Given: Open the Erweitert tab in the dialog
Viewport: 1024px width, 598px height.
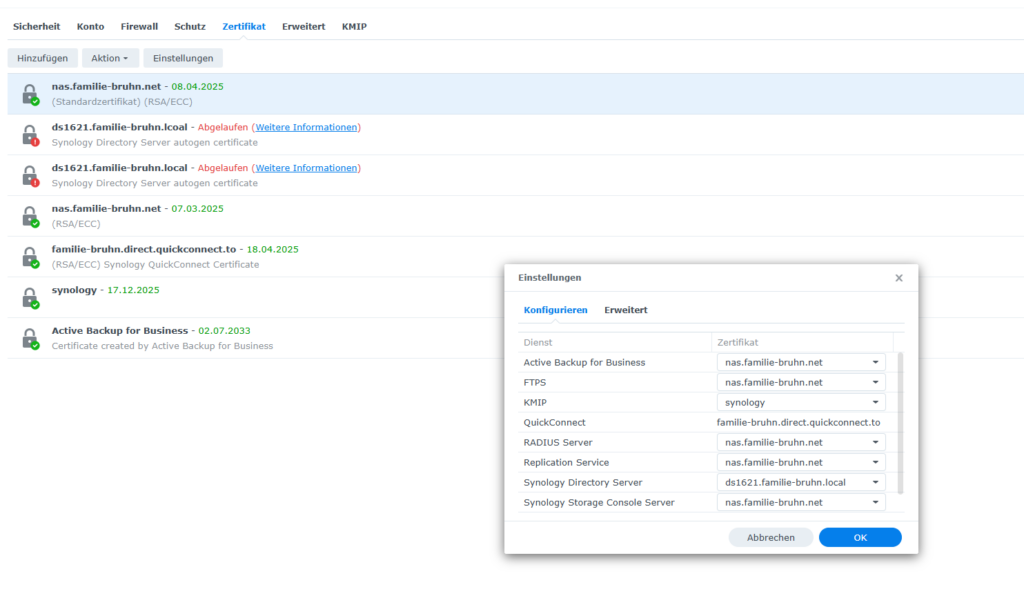Looking at the screenshot, I should (625, 310).
